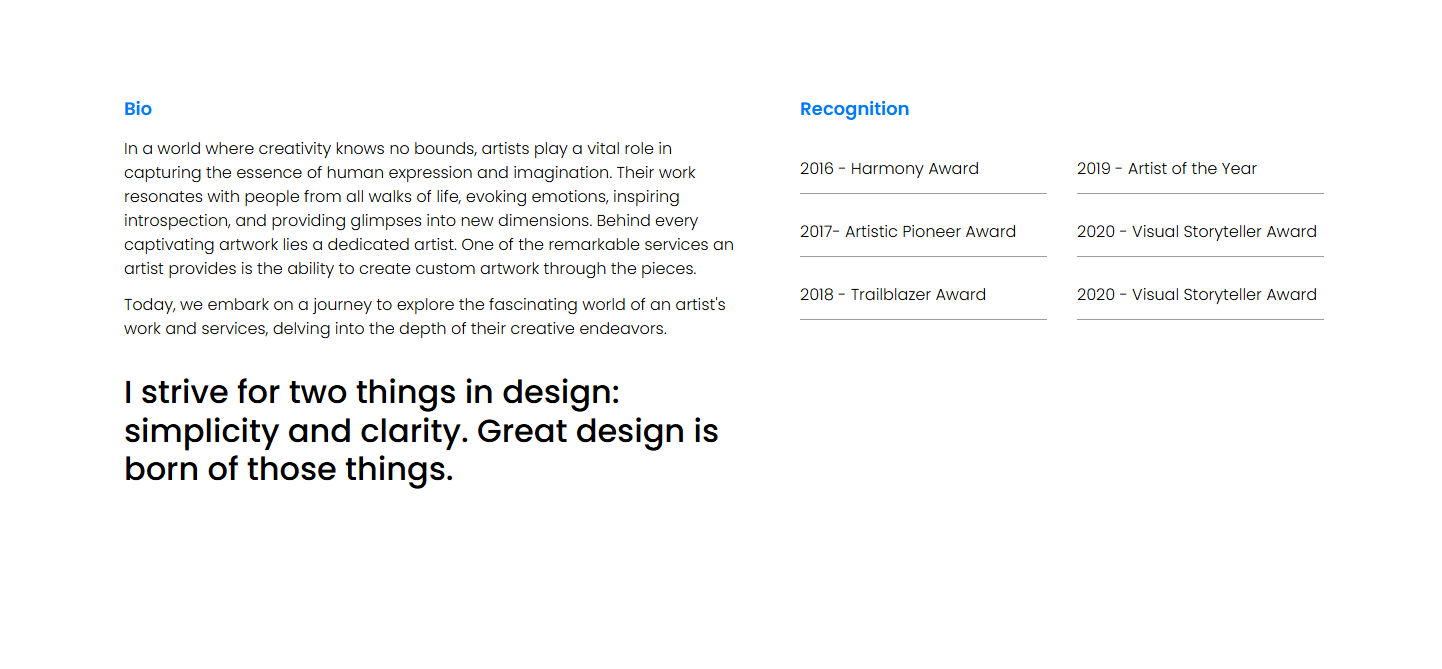The height and width of the screenshot is (669, 1442).
Task: Click the 2019 - Artist of the Year entry
Action: pos(1166,169)
